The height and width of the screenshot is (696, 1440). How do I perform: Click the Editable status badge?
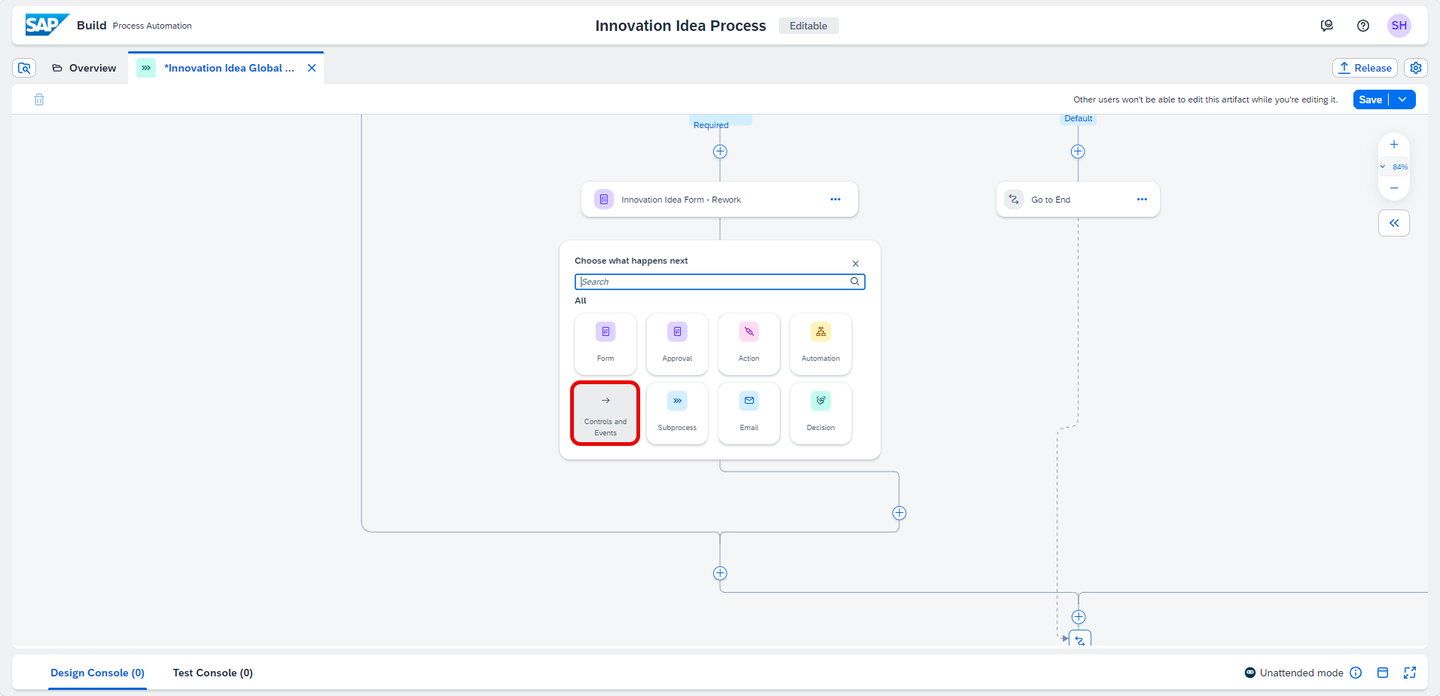(808, 26)
